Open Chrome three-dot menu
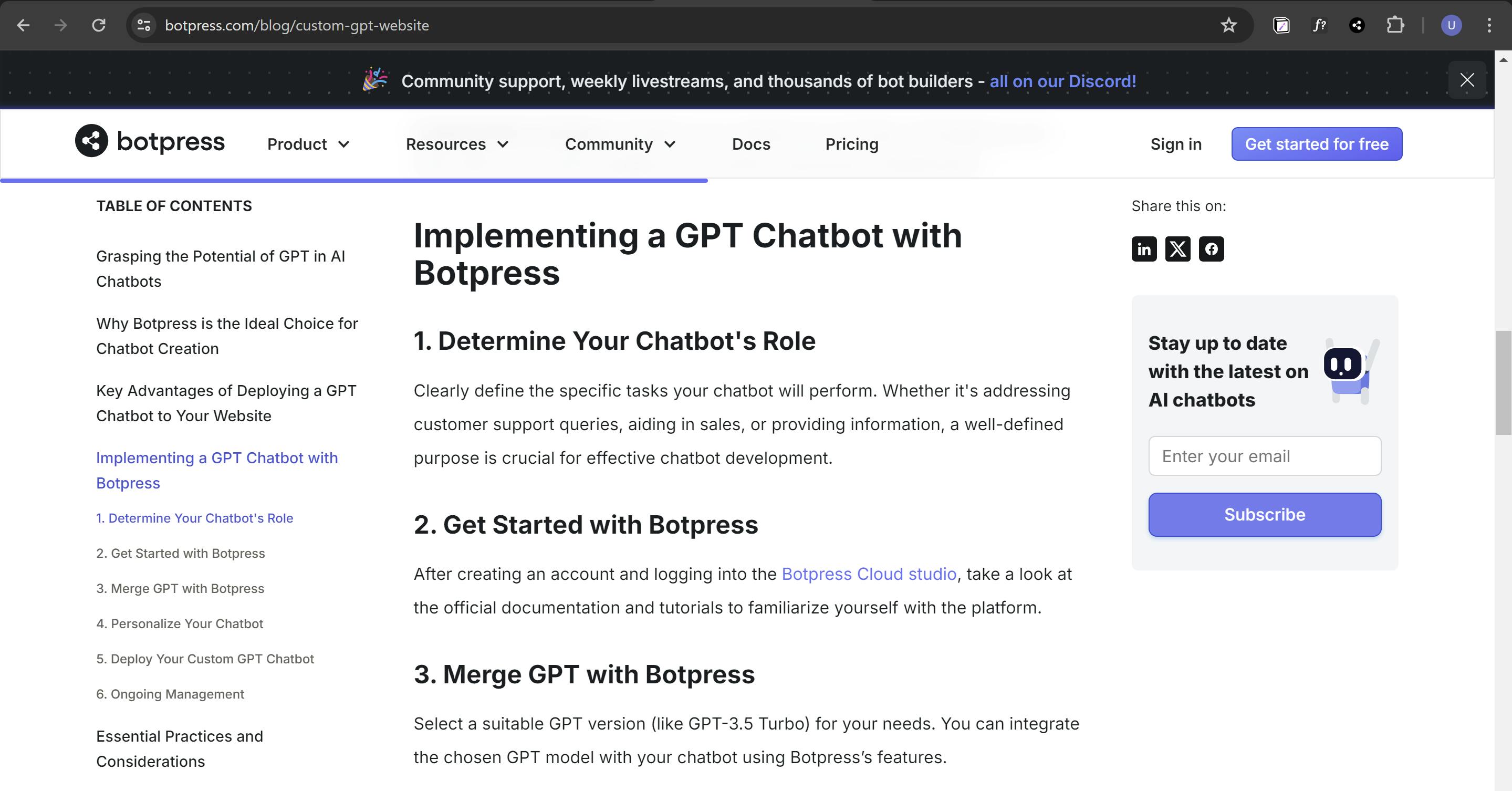1512x791 pixels. pyautogui.click(x=1489, y=25)
